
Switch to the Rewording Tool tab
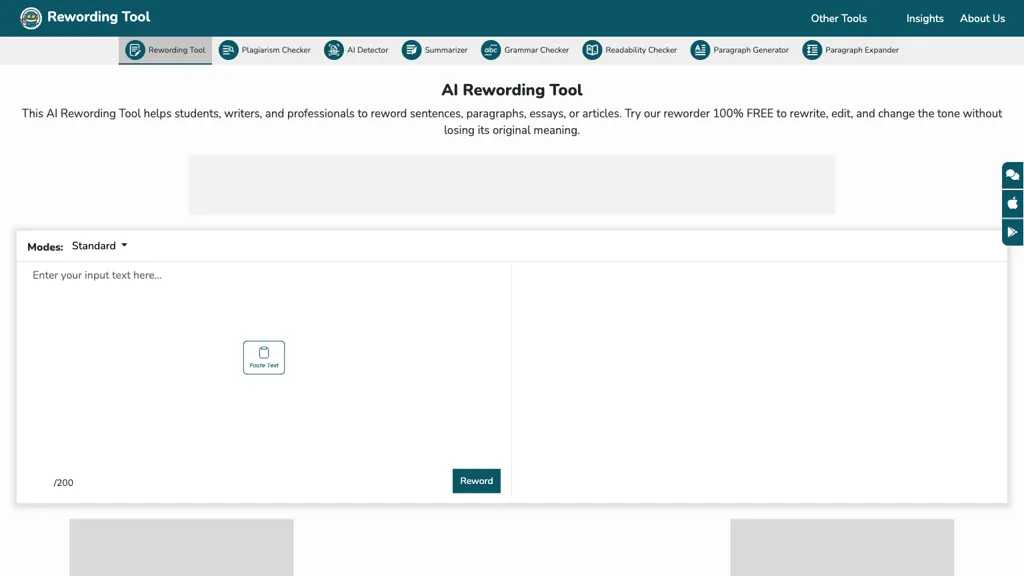165,49
